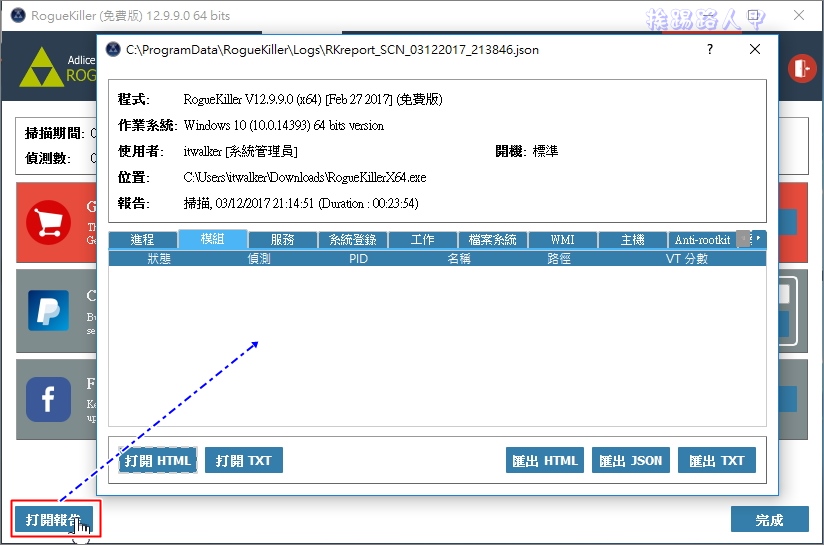
Task: Click RogueKiller app icon in title bar
Action: [x=18, y=15]
